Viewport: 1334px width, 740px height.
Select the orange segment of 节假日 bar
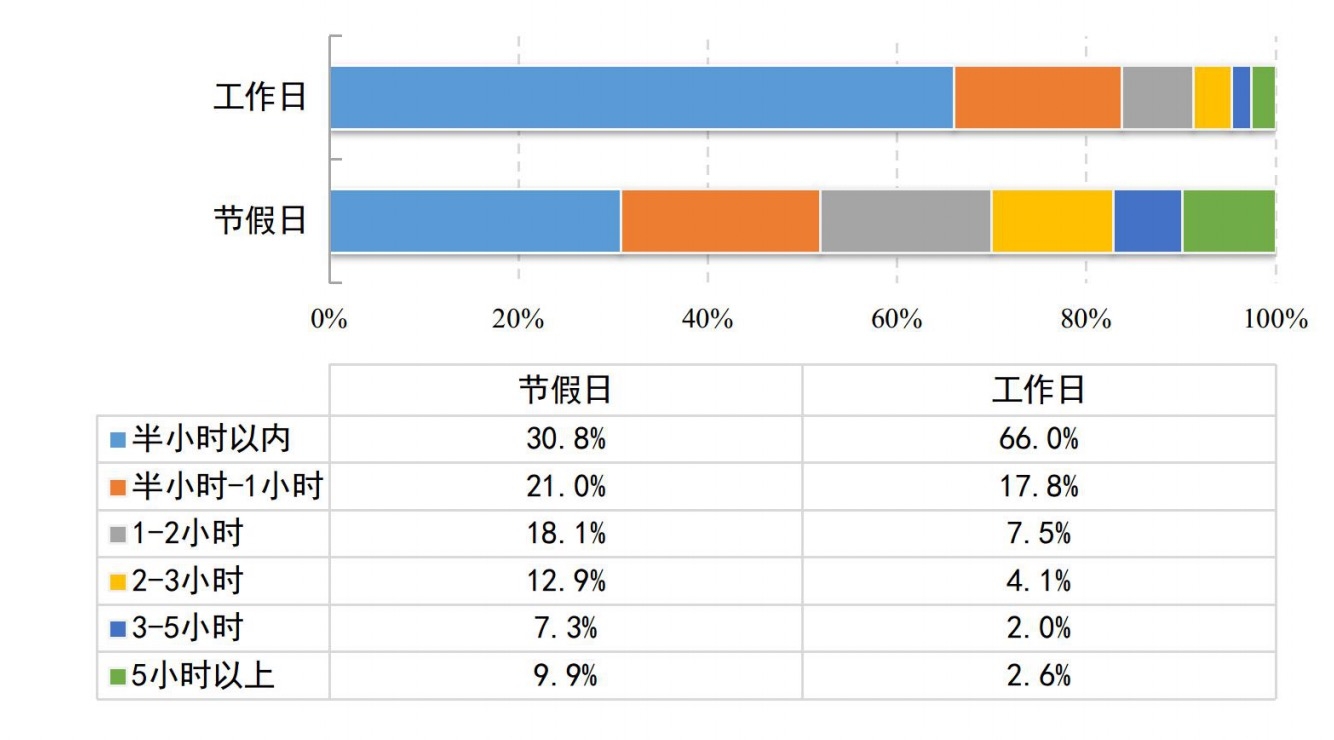point(720,221)
